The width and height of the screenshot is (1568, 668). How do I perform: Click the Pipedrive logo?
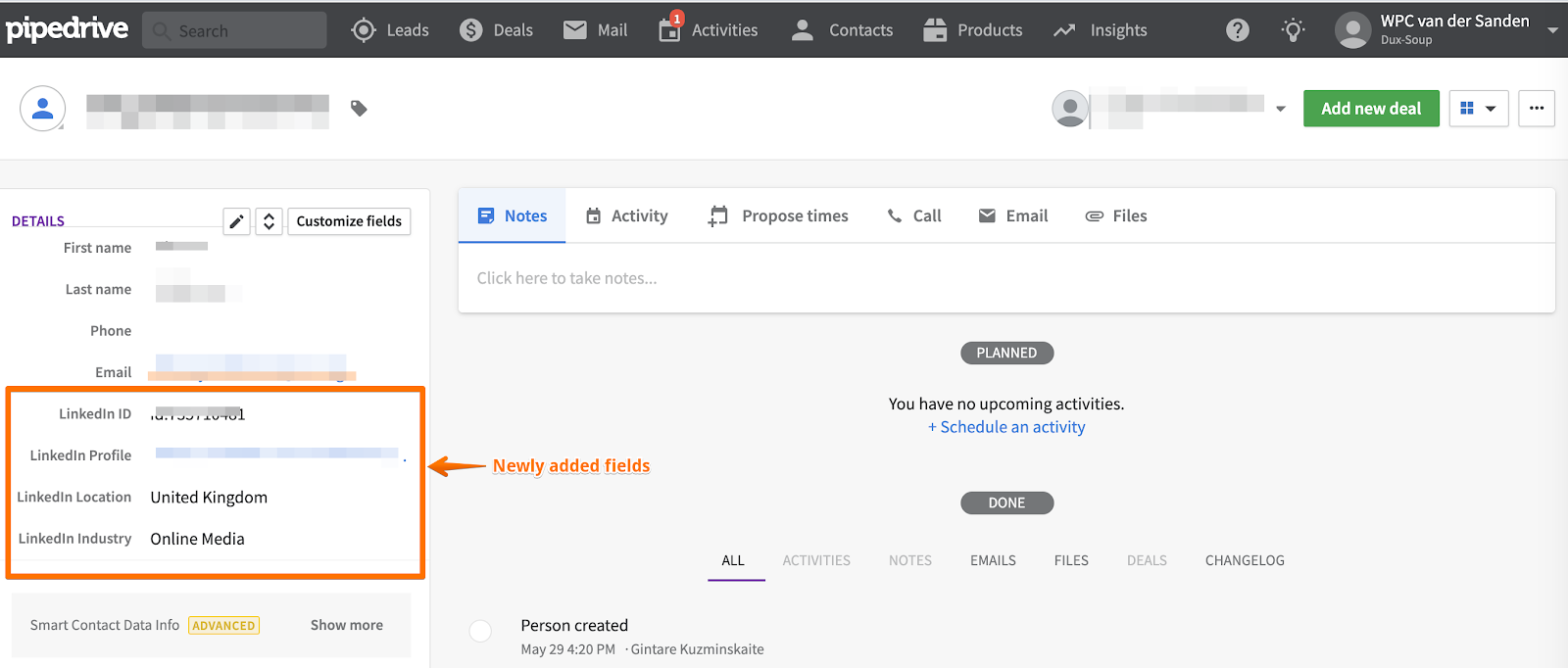click(x=67, y=29)
